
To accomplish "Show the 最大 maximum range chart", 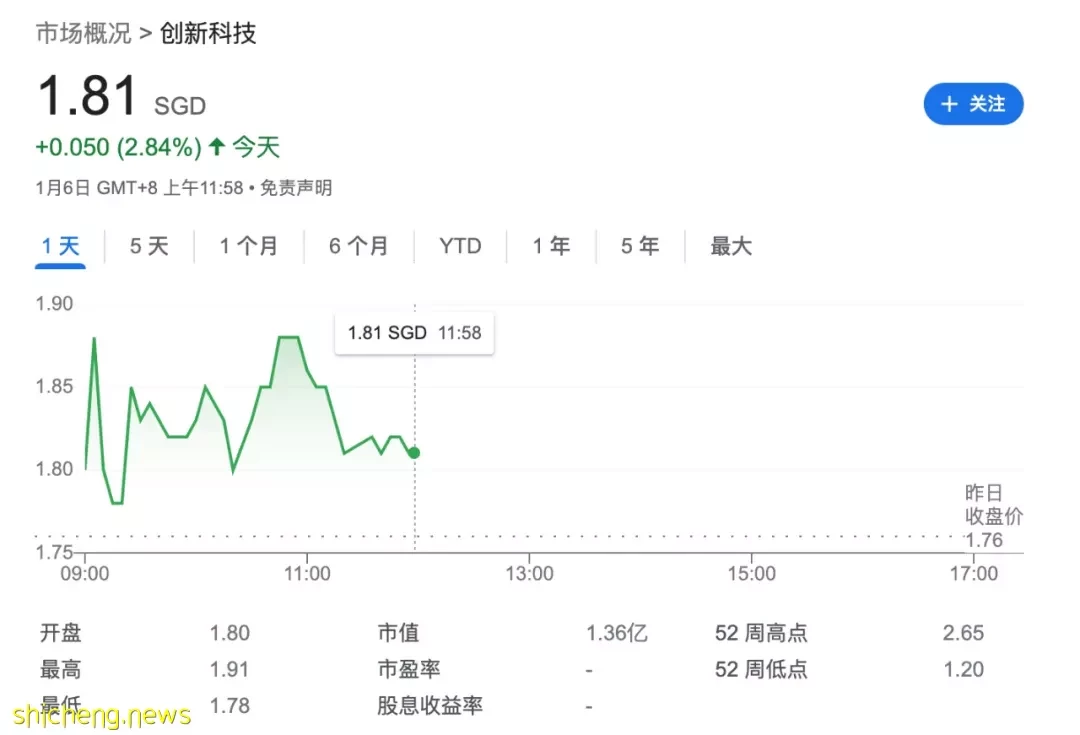I will pos(731,246).
